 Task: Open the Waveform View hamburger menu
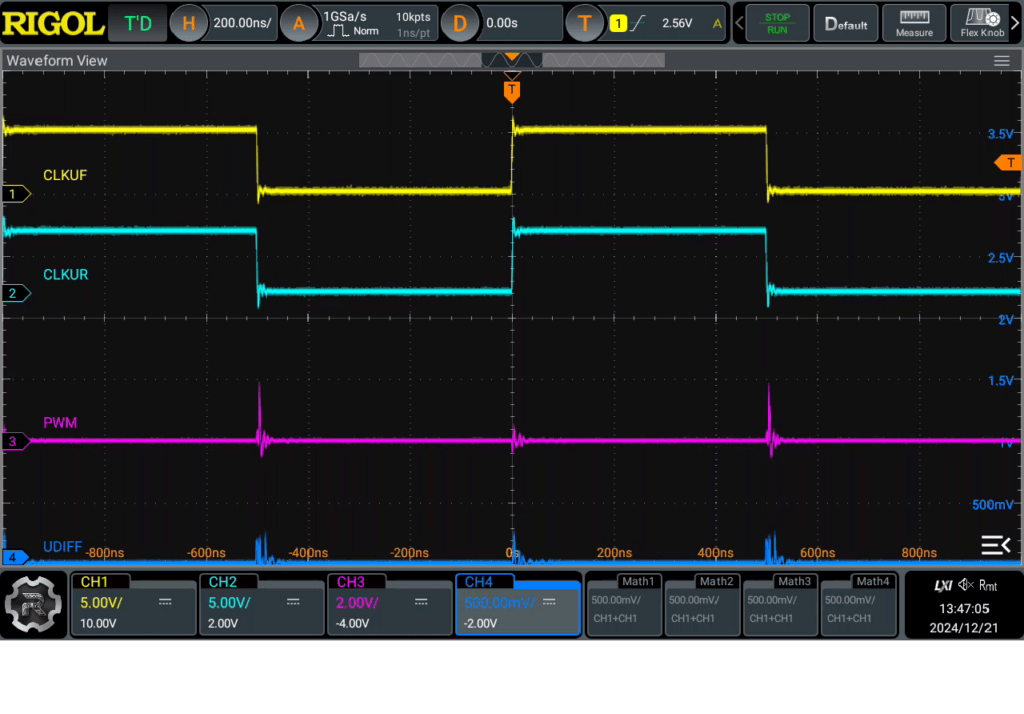click(1001, 61)
